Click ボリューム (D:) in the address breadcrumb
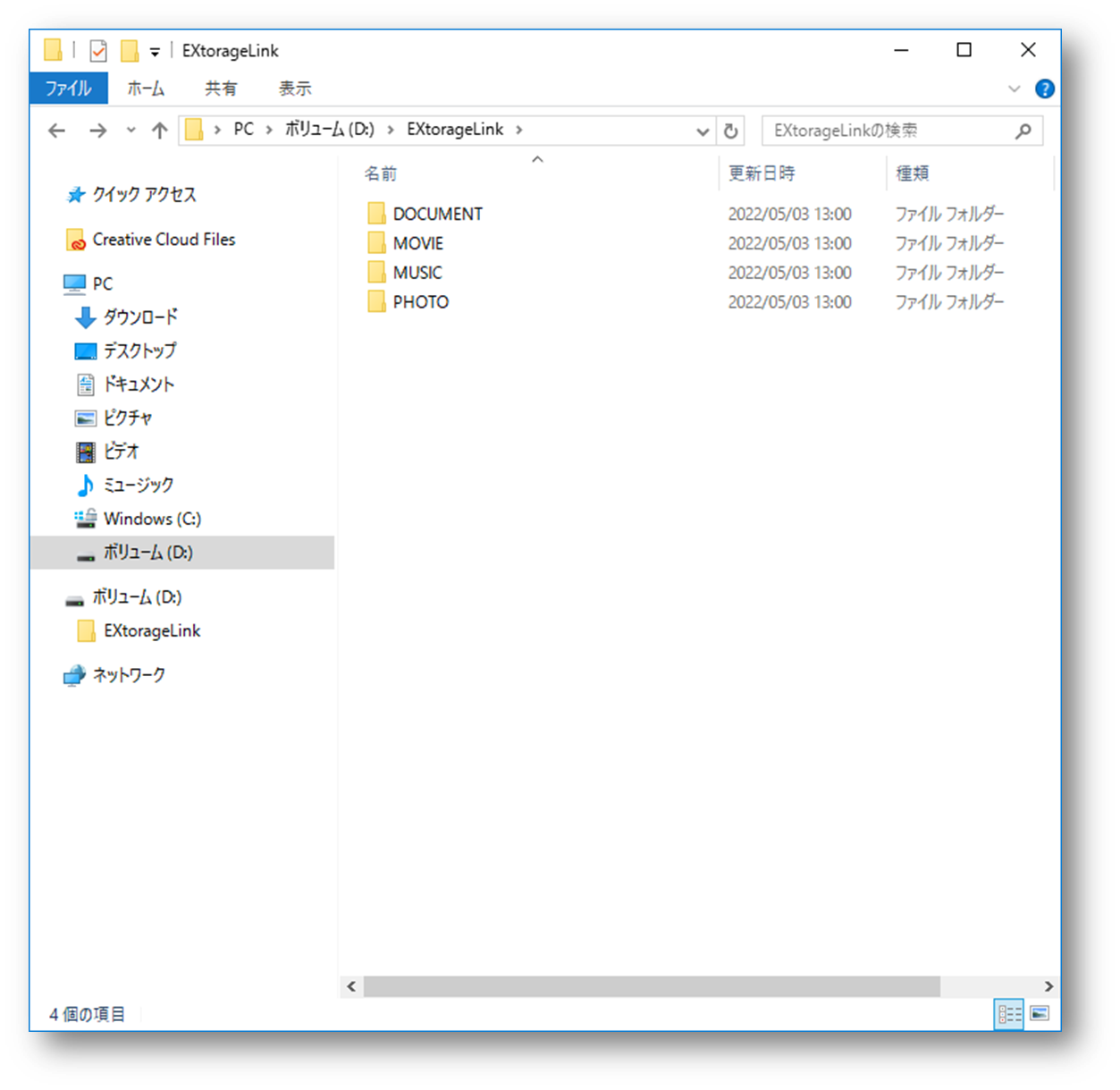 329,130
